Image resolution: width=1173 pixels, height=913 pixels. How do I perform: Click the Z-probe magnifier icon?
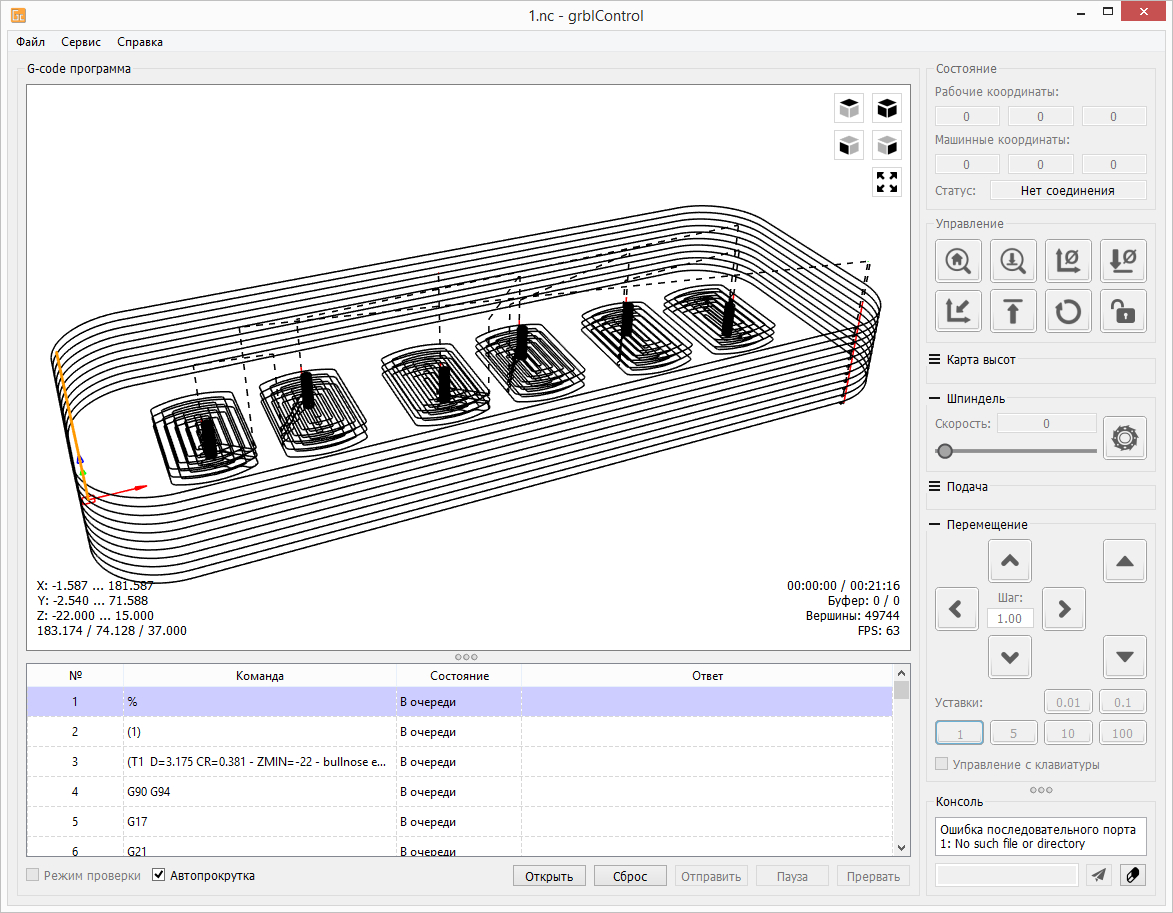tap(1013, 261)
